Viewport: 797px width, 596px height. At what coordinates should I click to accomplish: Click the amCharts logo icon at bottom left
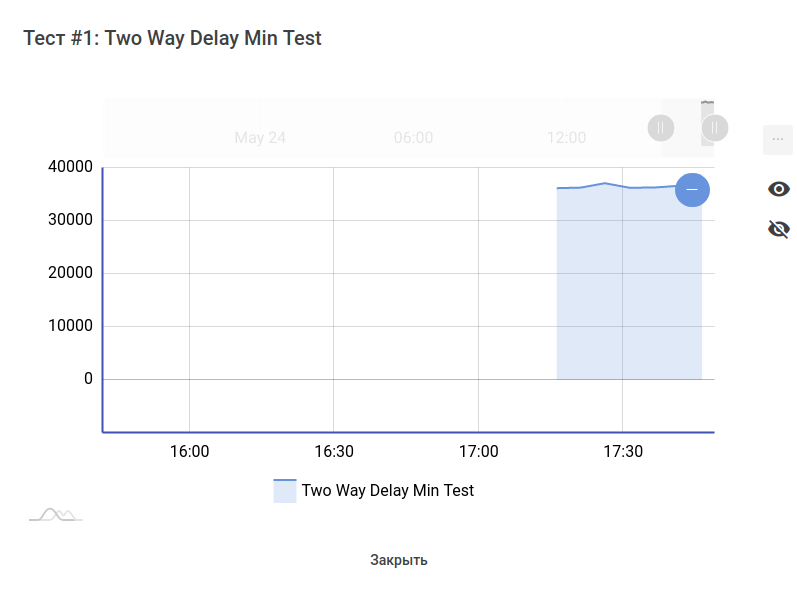tap(55, 514)
